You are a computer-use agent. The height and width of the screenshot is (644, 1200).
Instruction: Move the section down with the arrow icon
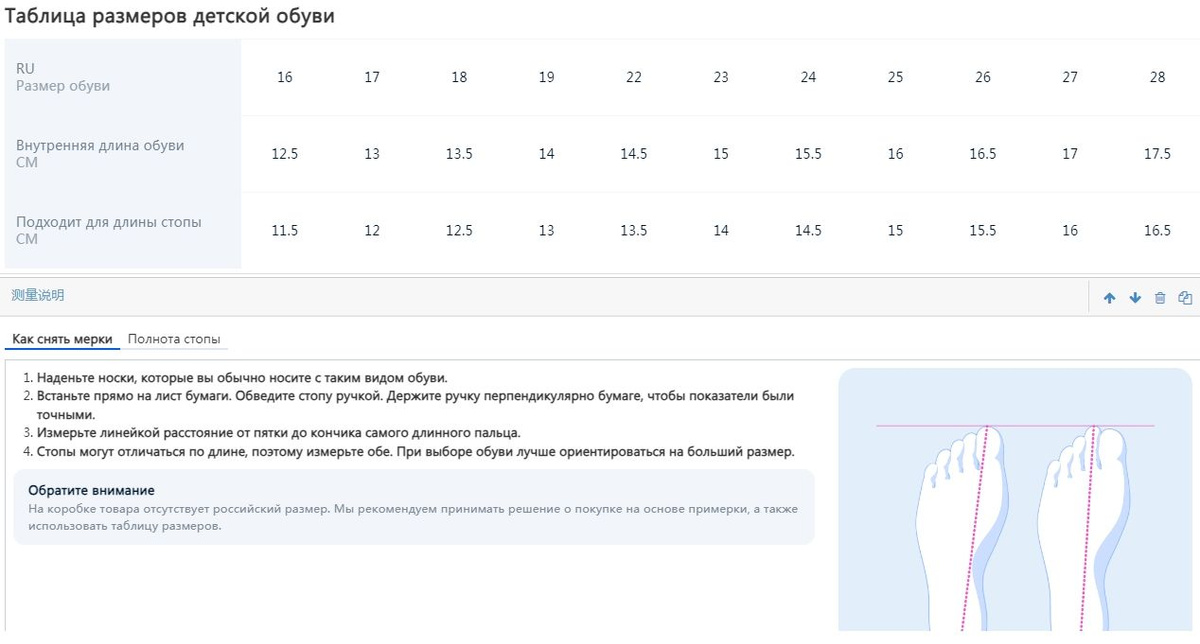point(1135,298)
